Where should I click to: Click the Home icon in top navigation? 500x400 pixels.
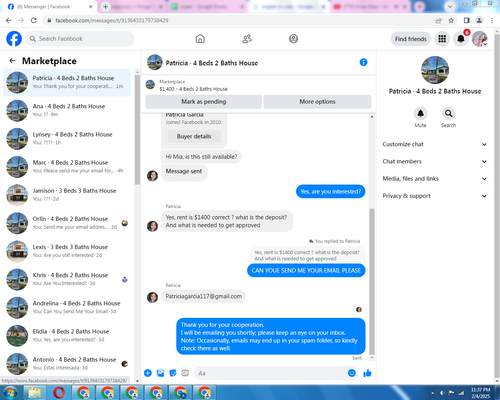[x=200, y=39]
